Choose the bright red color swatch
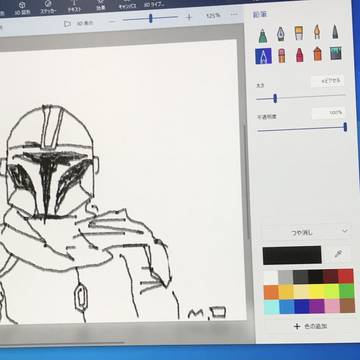This screenshot has height=360, width=360. point(346,275)
